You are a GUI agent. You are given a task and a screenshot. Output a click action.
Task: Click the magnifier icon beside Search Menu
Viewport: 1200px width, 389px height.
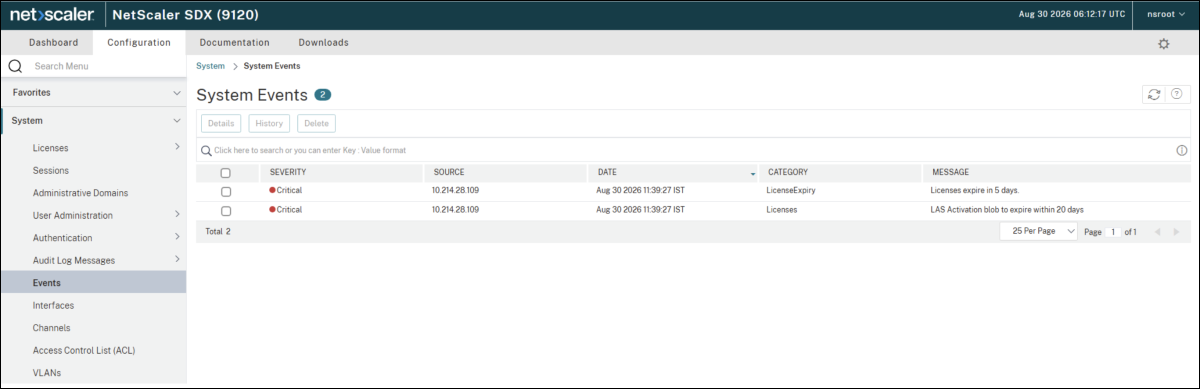[x=15, y=66]
